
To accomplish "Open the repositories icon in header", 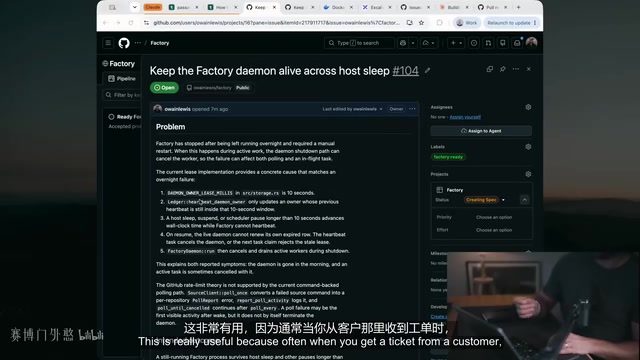I will [503, 43].
